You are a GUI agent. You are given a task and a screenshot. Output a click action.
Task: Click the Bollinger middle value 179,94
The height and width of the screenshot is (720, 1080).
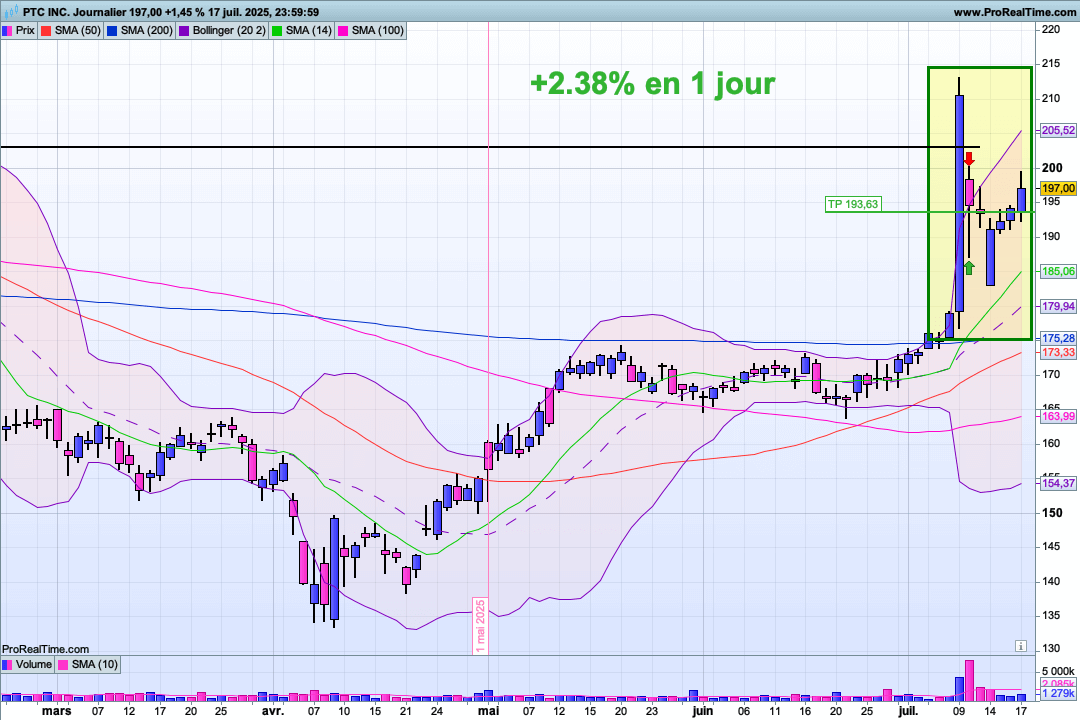click(1058, 306)
